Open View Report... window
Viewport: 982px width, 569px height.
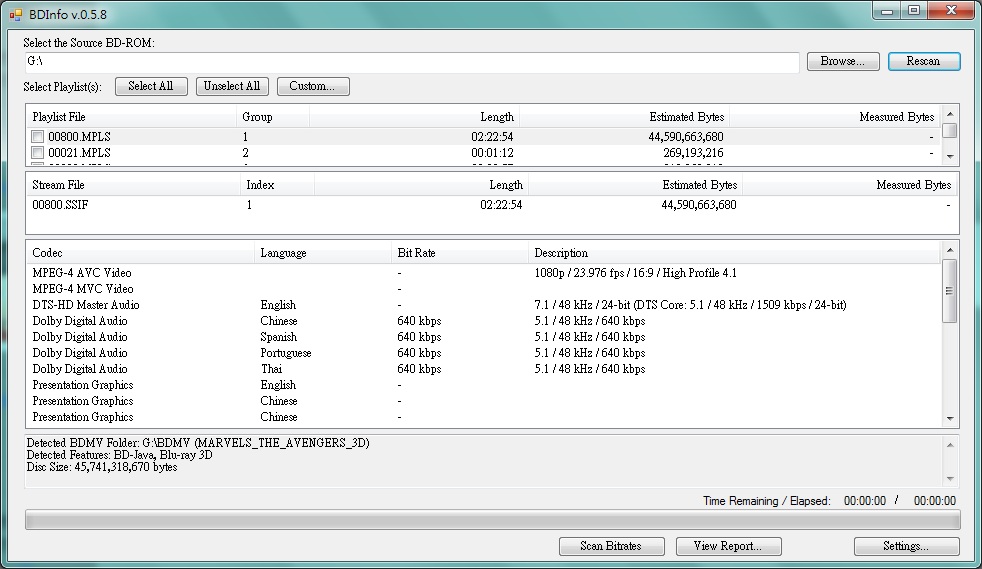pyautogui.click(x=728, y=546)
